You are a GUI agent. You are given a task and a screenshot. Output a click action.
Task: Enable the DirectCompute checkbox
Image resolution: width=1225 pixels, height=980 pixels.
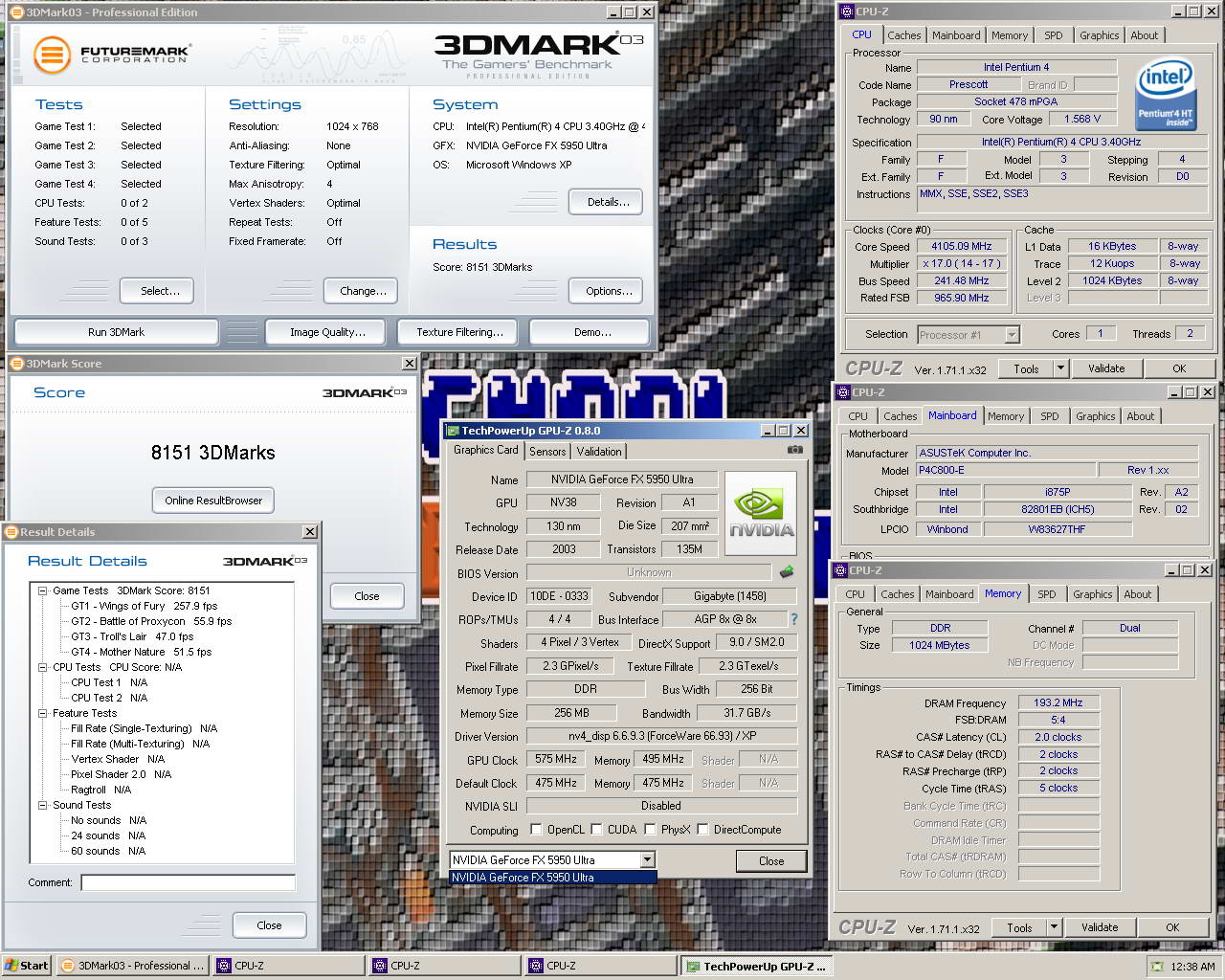pos(703,830)
